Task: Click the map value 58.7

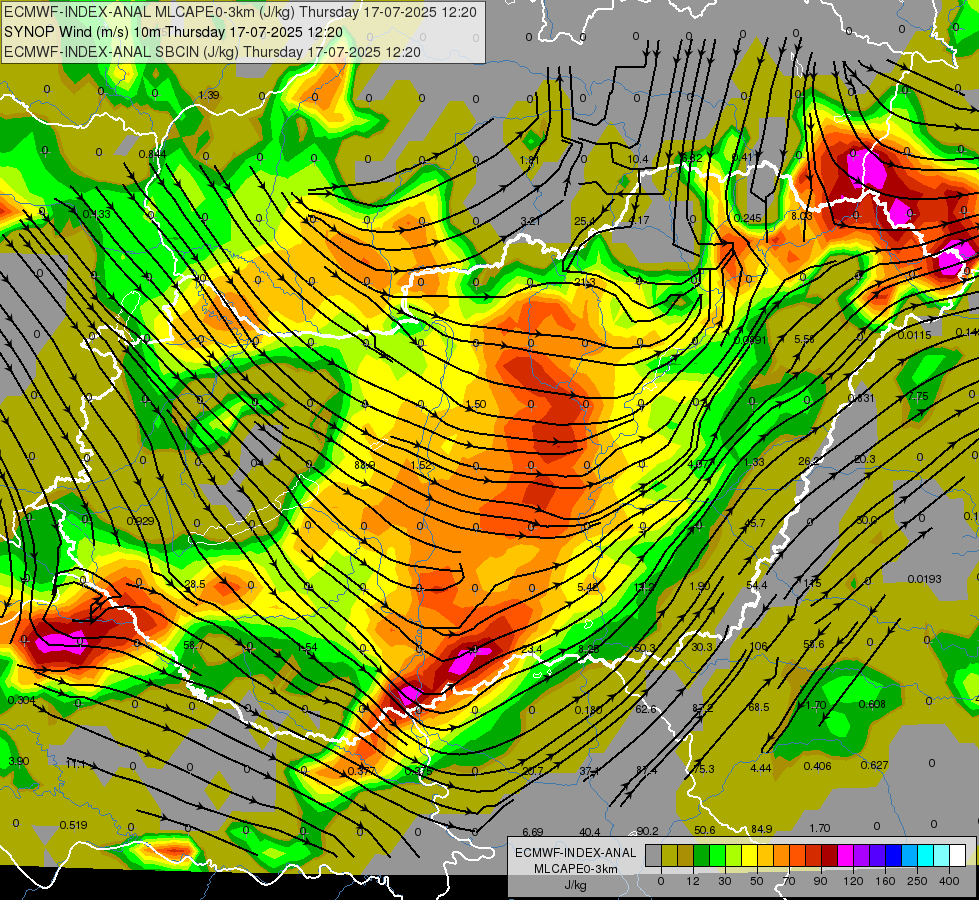Action: point(193,645)
